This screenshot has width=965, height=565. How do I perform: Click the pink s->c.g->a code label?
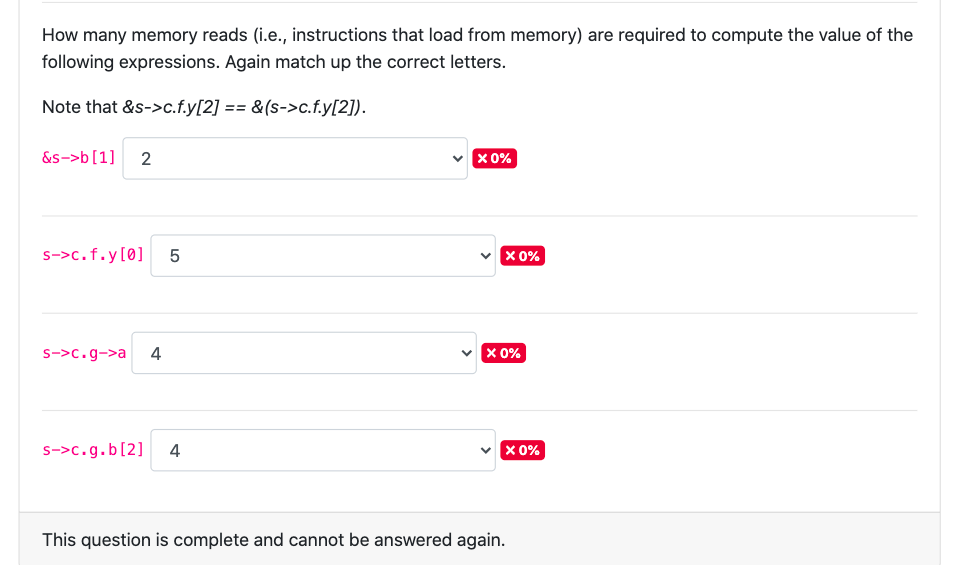click(84, 353)
